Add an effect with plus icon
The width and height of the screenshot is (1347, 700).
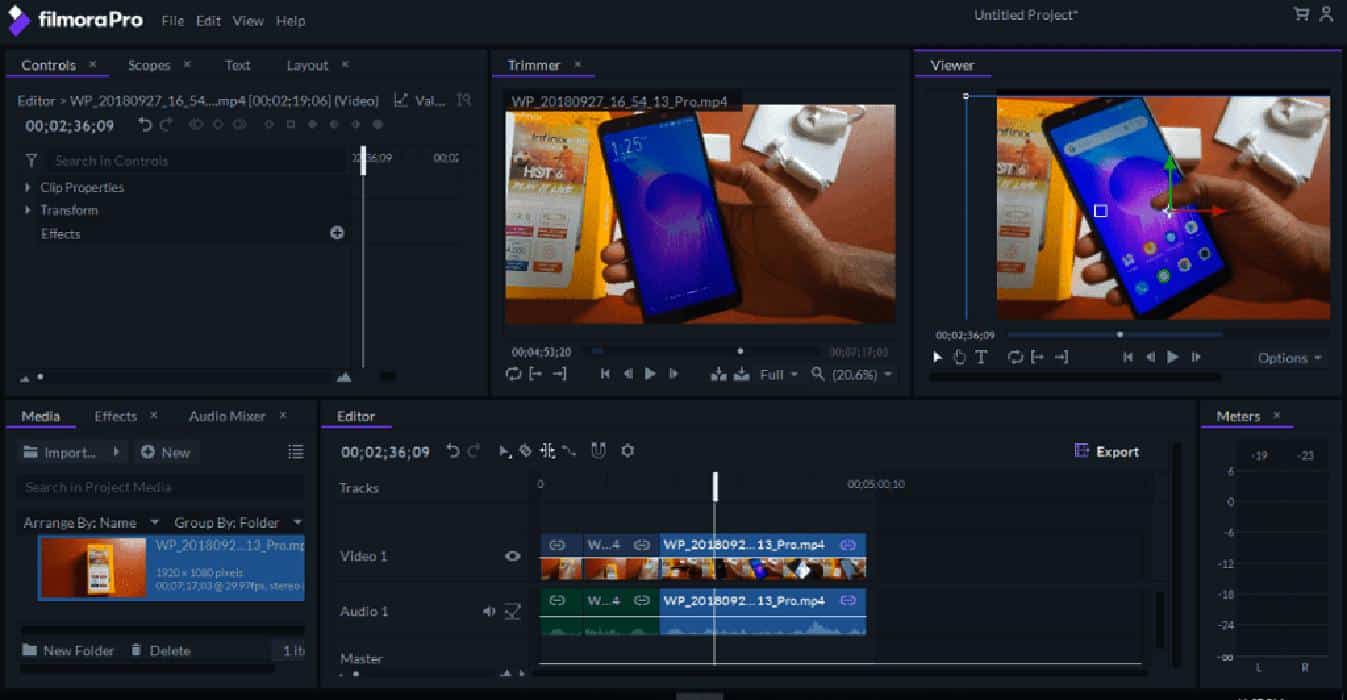(337, 232)
